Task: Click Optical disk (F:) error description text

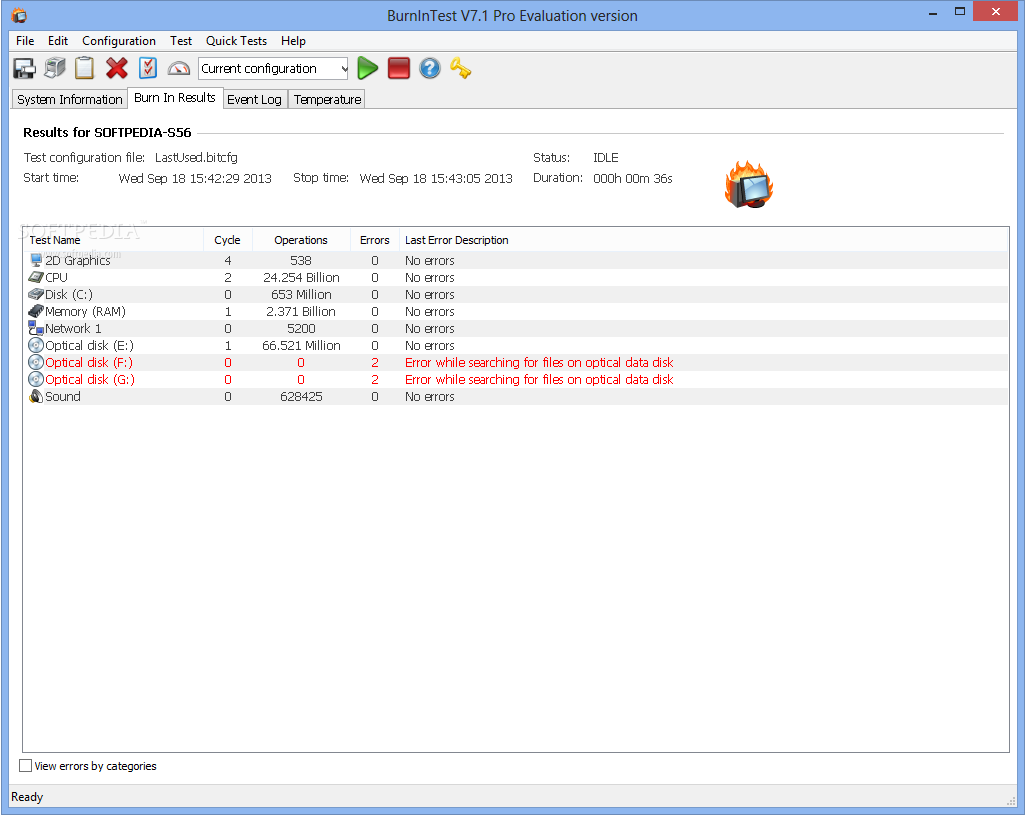Action: pos(539,362)
